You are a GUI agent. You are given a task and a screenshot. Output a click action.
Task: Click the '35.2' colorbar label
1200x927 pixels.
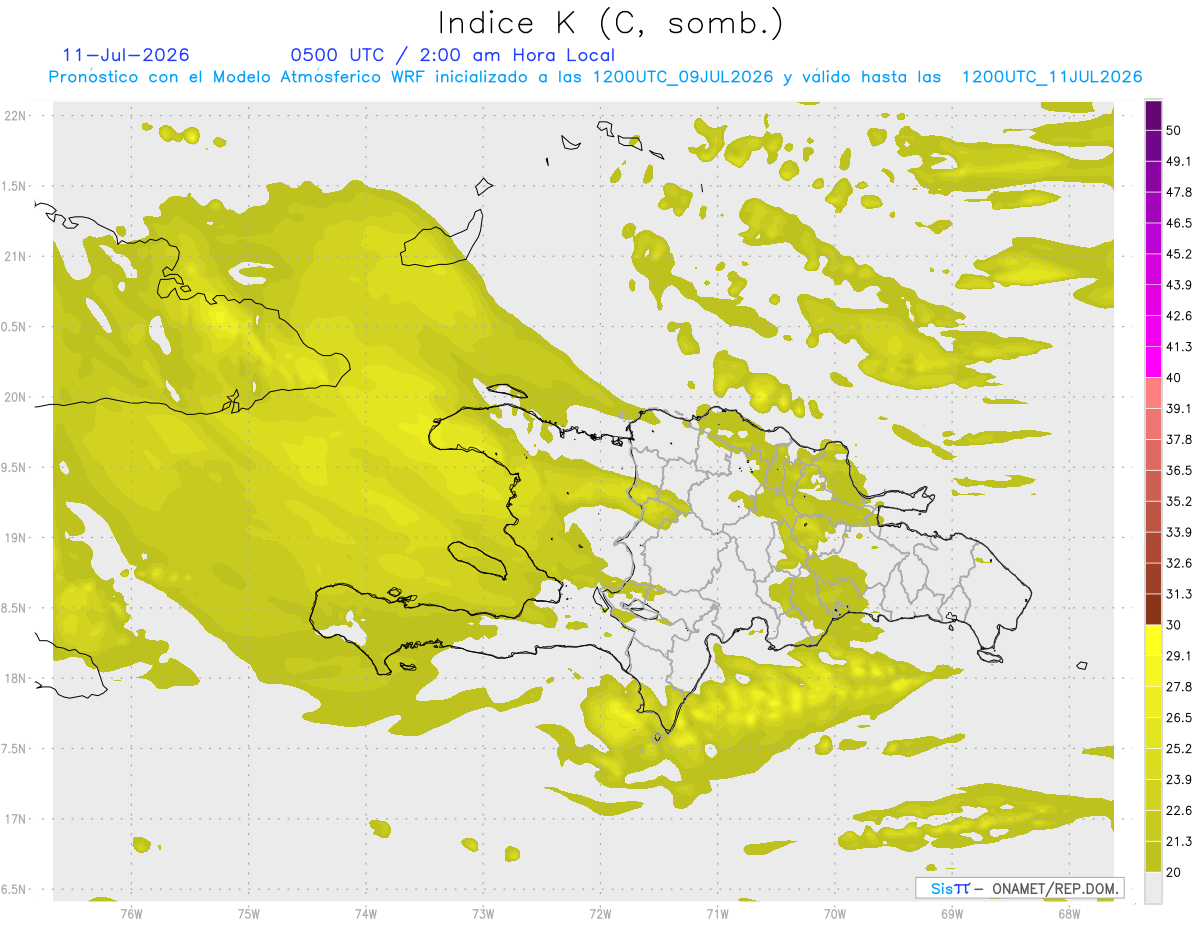click(1178, 501)
